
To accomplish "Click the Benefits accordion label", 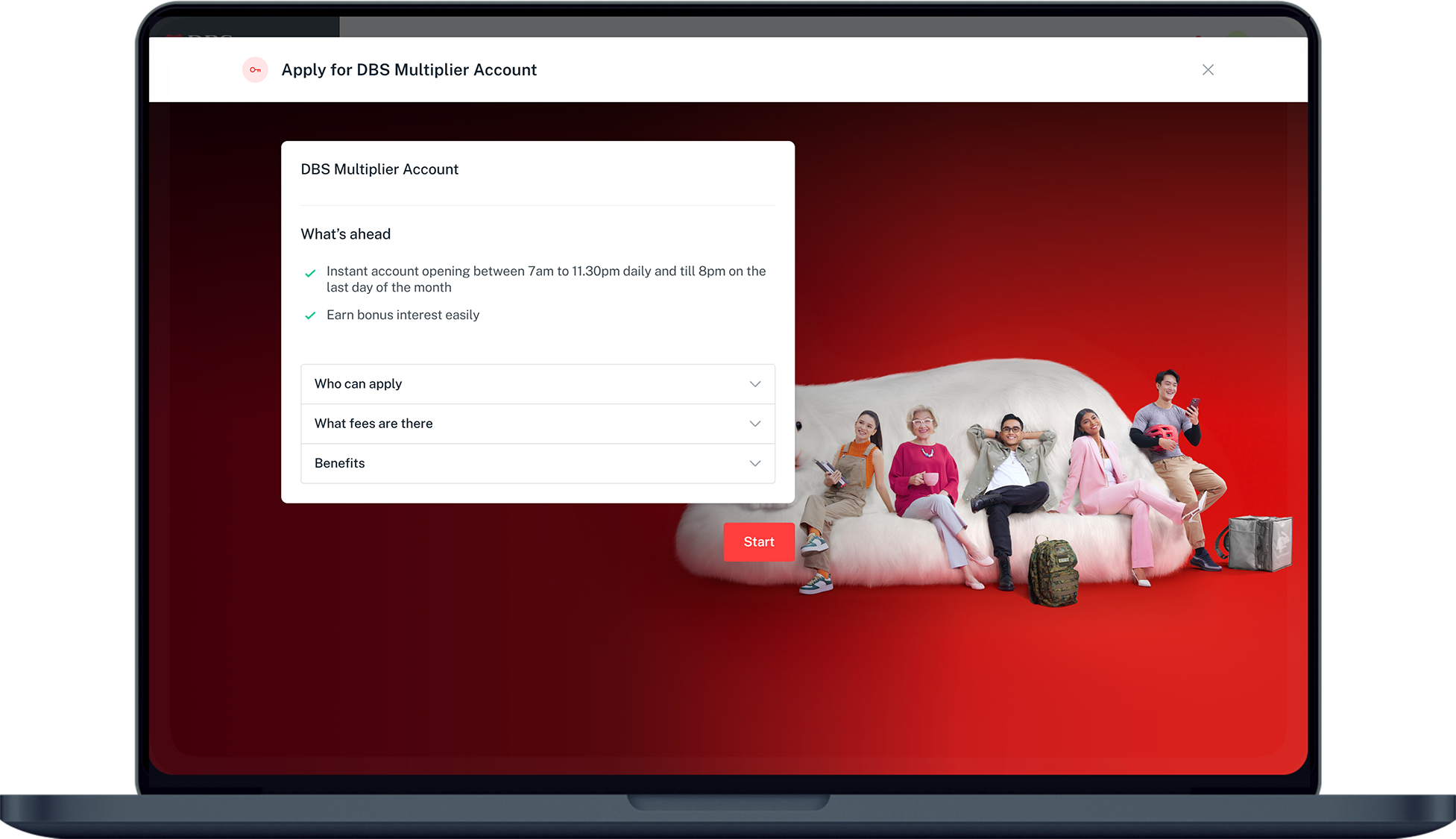I will click(x=339, y=463).
